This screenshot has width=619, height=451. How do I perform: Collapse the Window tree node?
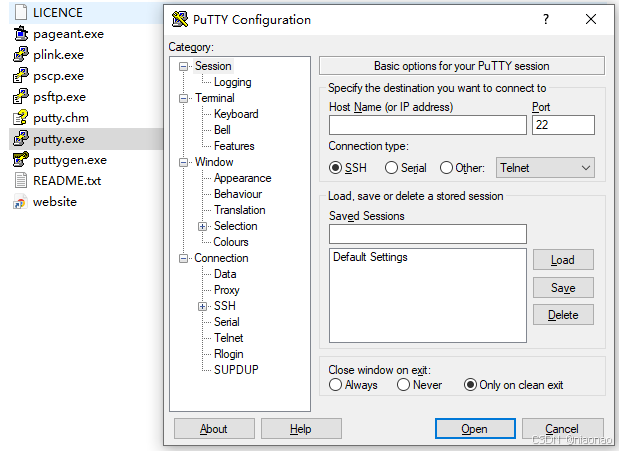(x=183, y=162)
